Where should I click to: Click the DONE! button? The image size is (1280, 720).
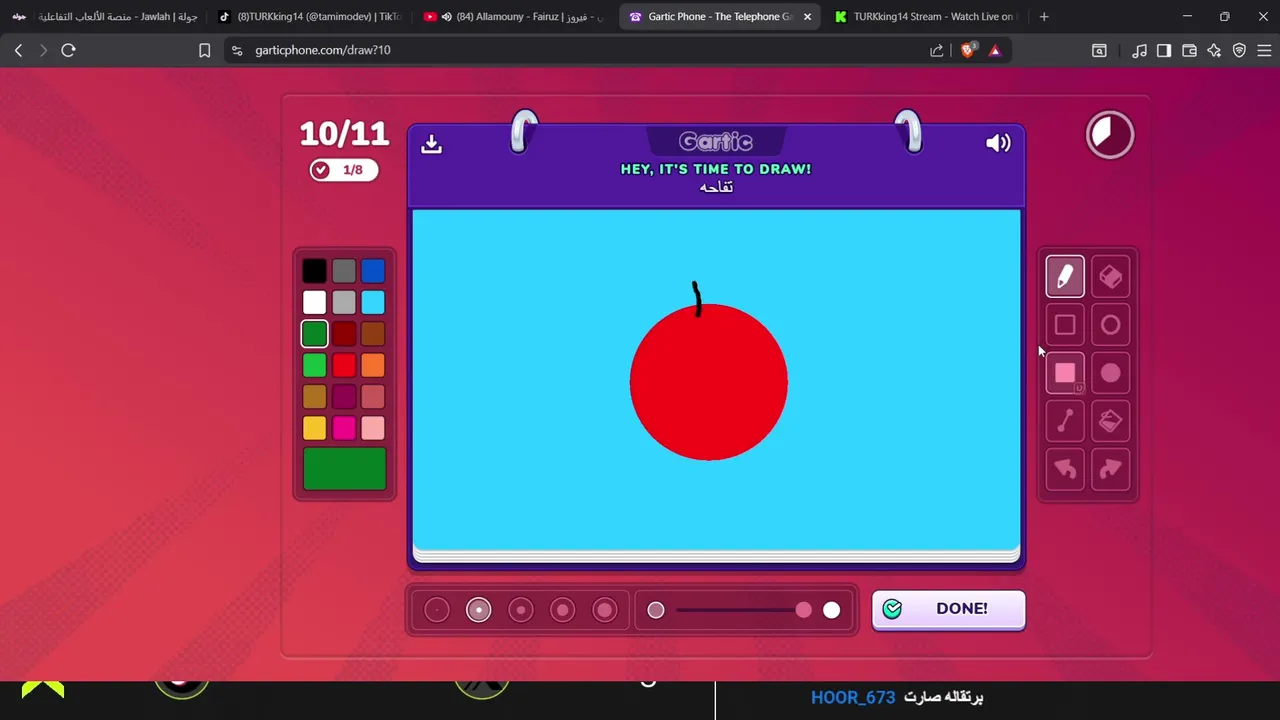coord(948,609)
